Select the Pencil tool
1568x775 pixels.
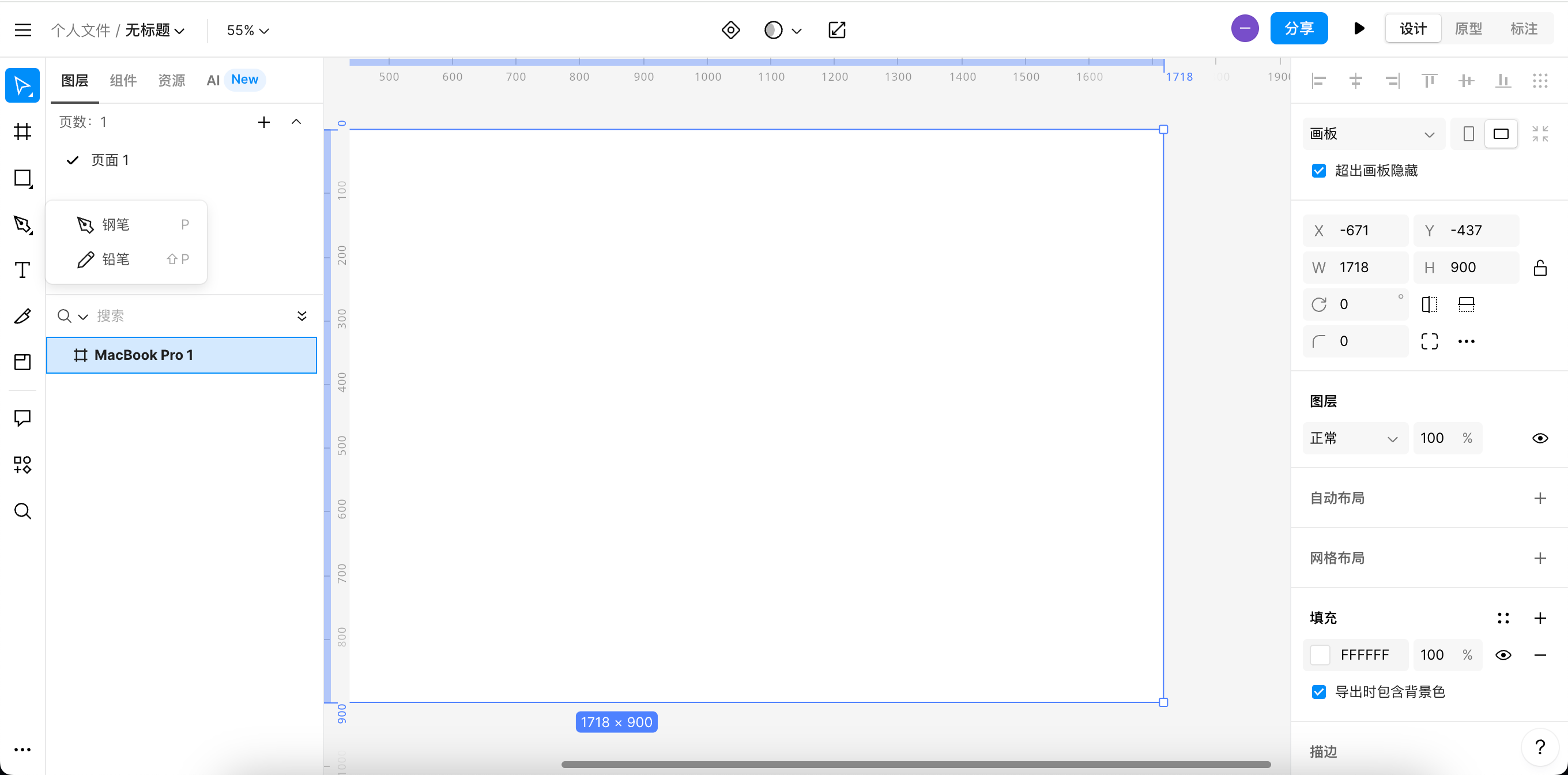(113, 260)
